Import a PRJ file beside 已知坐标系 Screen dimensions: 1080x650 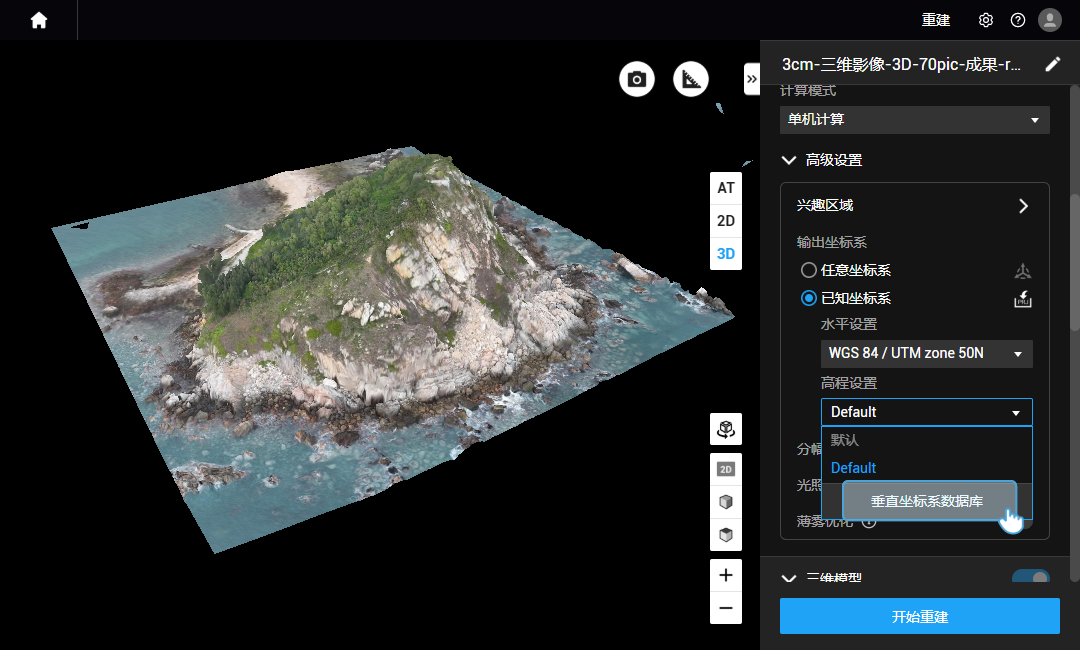click(1023, 299)
